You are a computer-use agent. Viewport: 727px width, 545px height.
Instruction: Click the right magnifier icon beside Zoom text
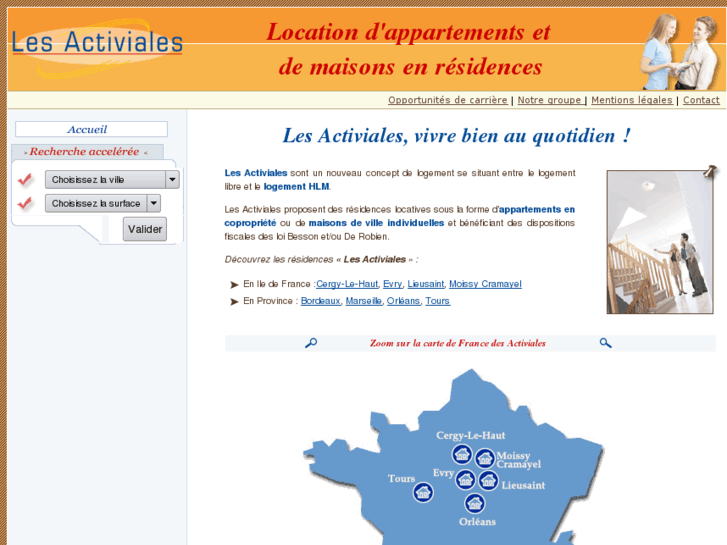605,343
